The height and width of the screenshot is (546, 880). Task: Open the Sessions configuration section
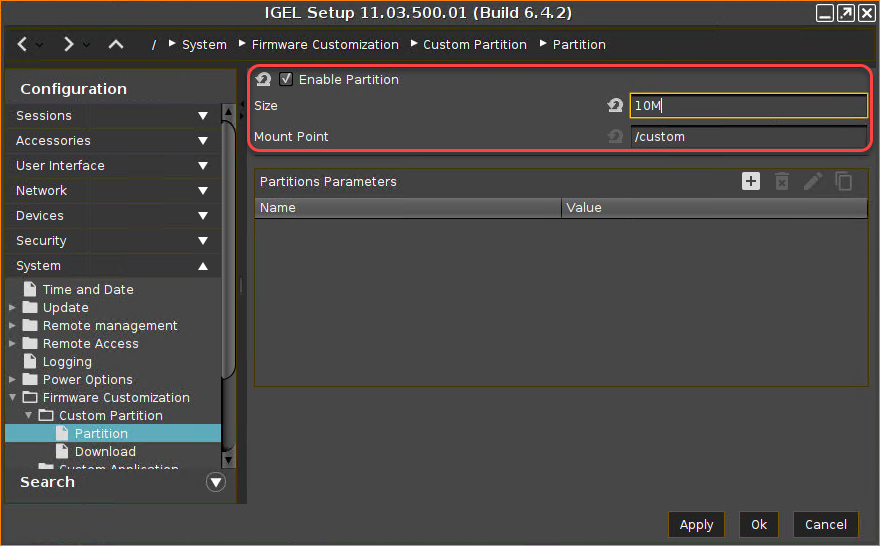coord(111,116)
